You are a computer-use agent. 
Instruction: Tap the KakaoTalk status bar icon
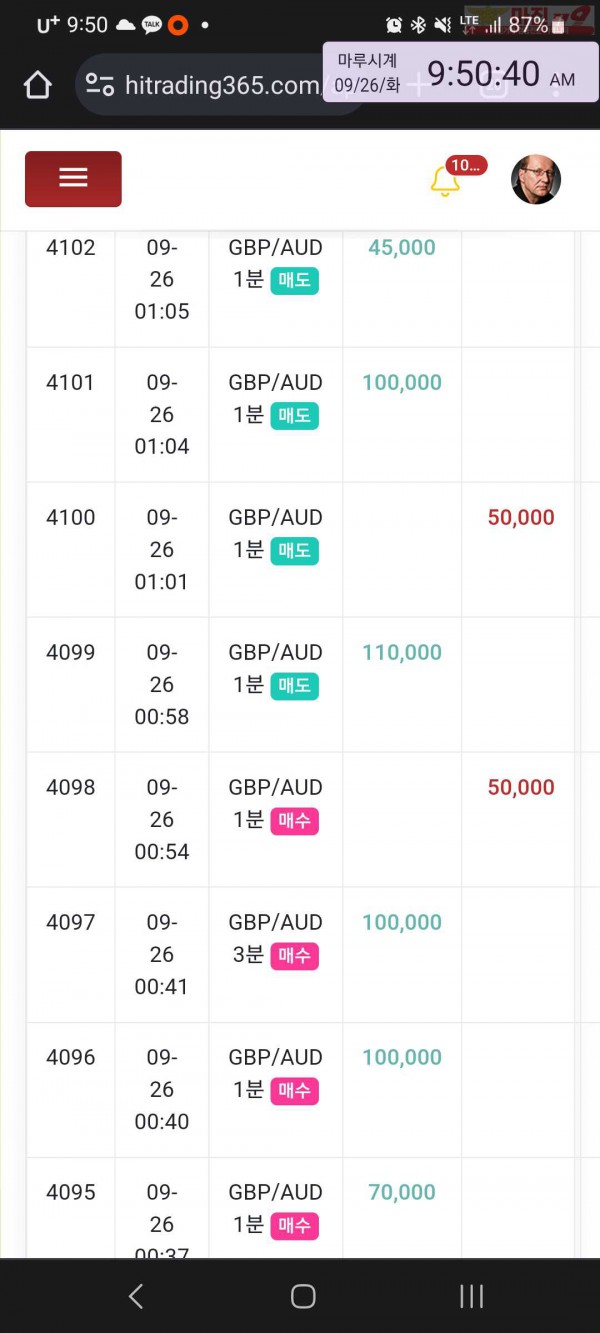pos(152,25)
